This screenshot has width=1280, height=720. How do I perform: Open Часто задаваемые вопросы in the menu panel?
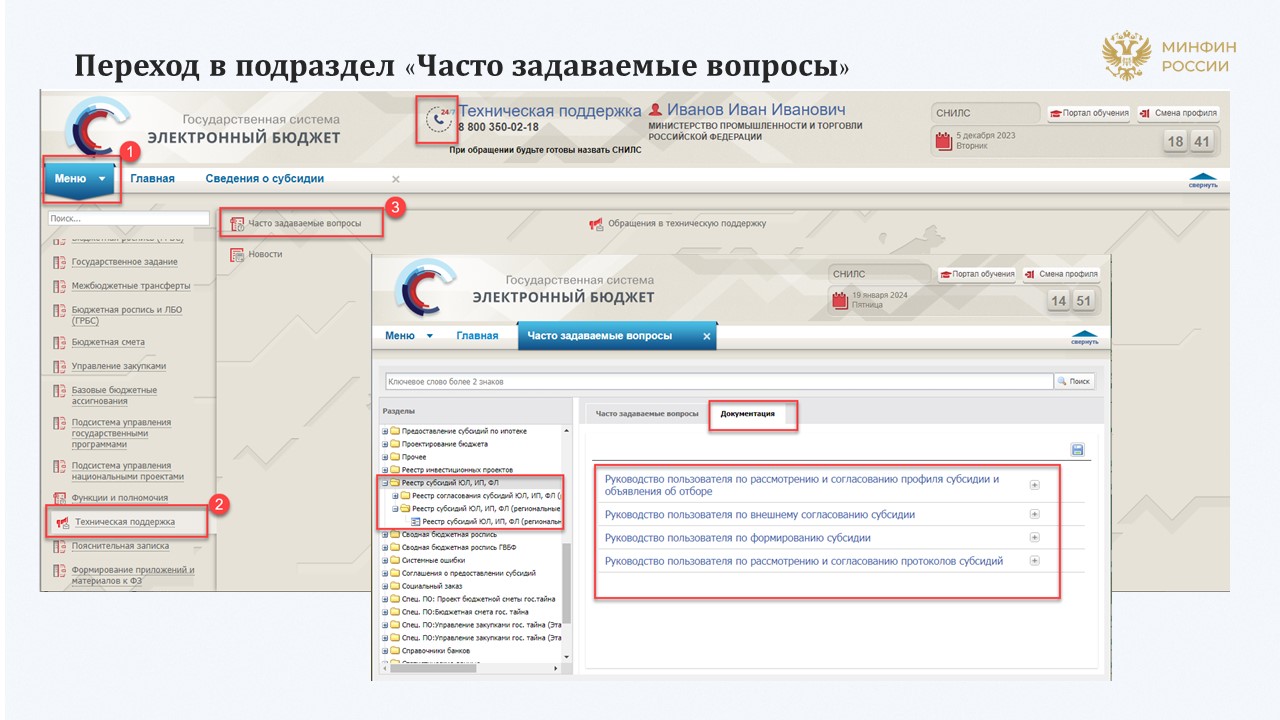tap(304, 223)
